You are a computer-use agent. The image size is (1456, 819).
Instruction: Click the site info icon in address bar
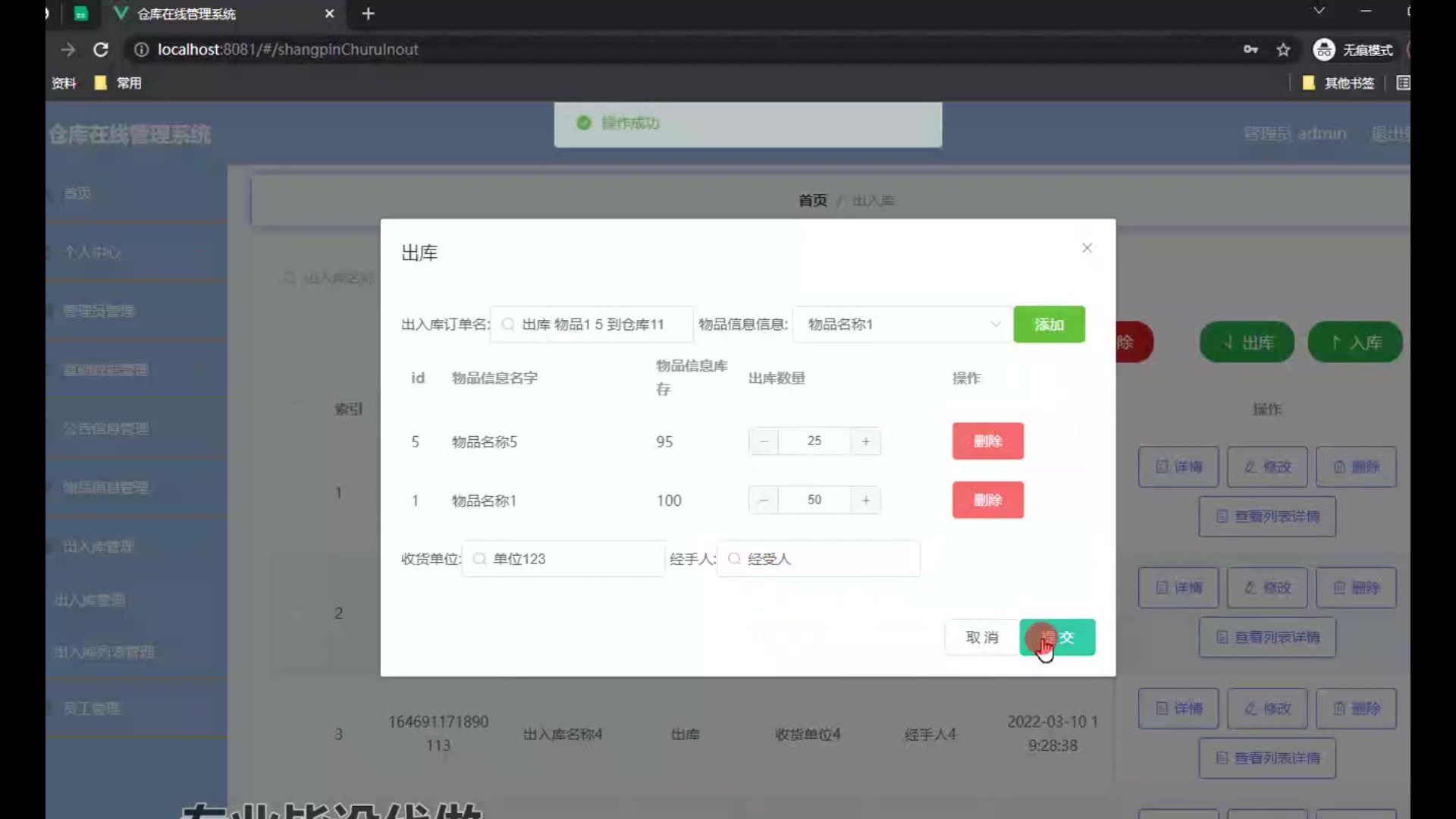(141, 49)
